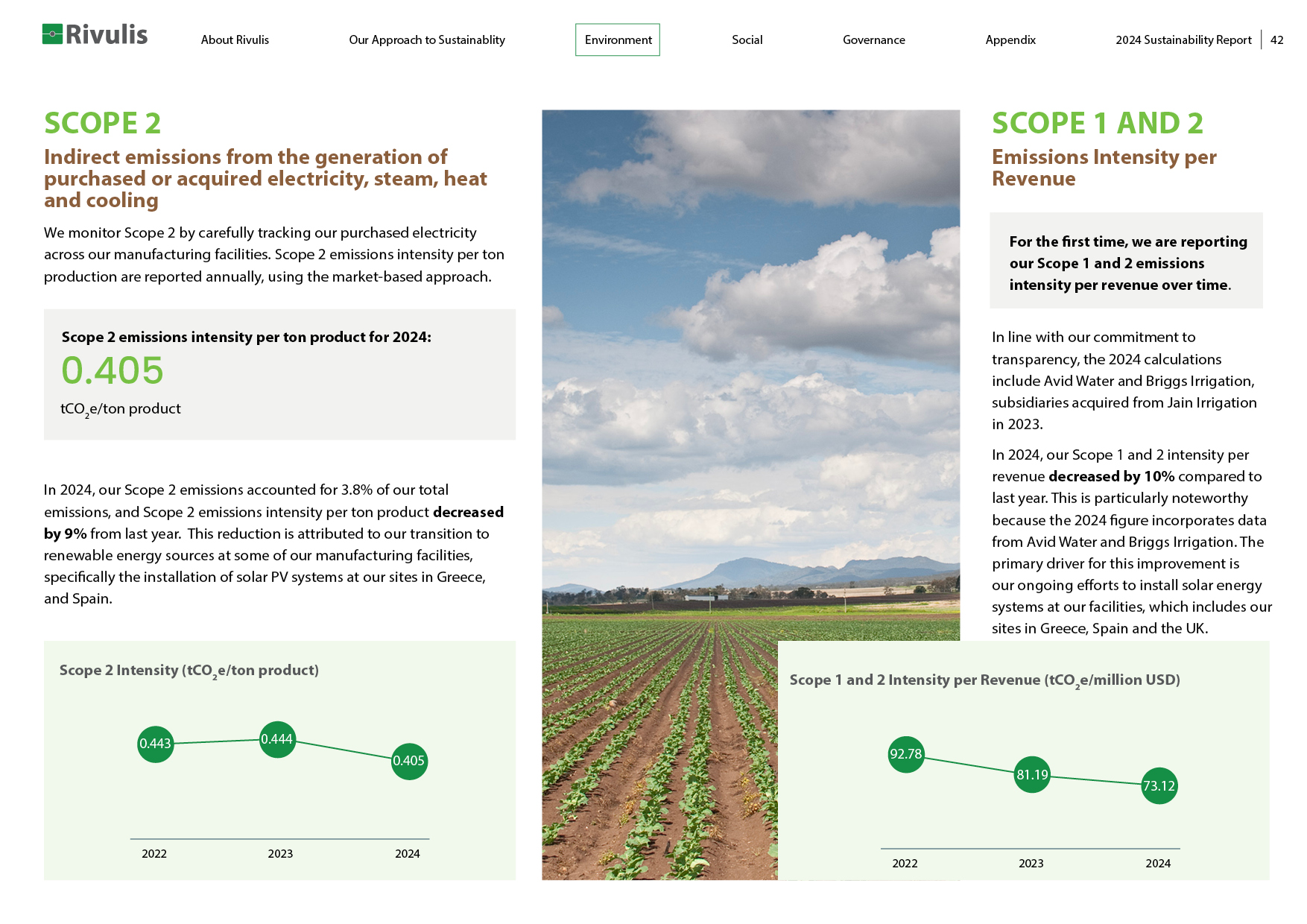Open the Social section tab
The width and height of the screenshot is (1307, 924).
point(747,40)
